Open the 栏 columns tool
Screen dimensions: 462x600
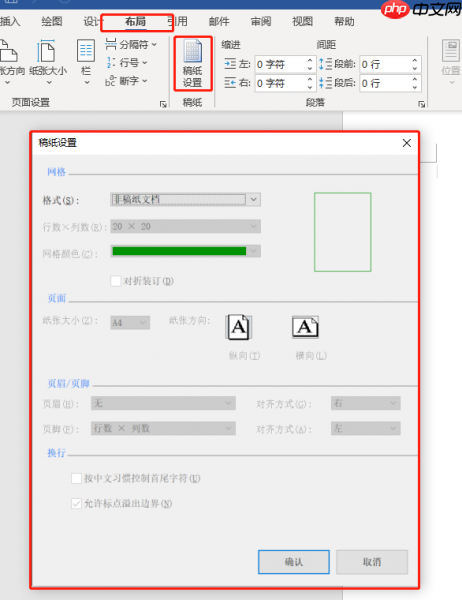point(86,62)
